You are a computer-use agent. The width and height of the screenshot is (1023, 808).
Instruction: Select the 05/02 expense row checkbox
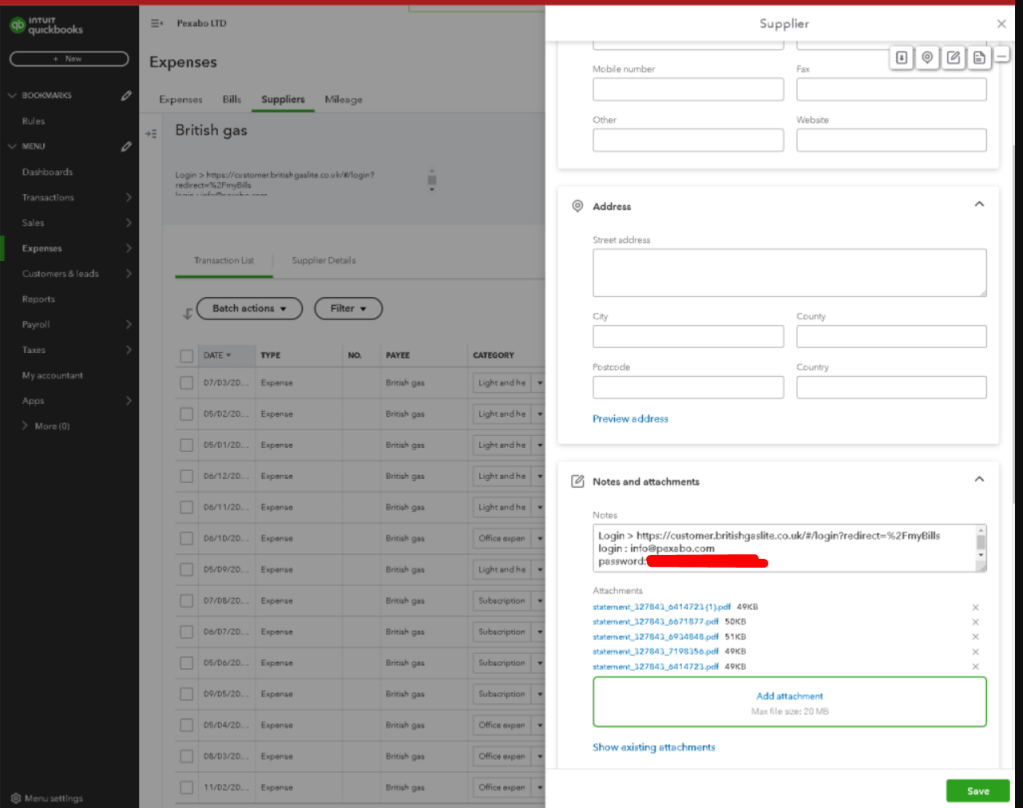click(x=187, y=414)
